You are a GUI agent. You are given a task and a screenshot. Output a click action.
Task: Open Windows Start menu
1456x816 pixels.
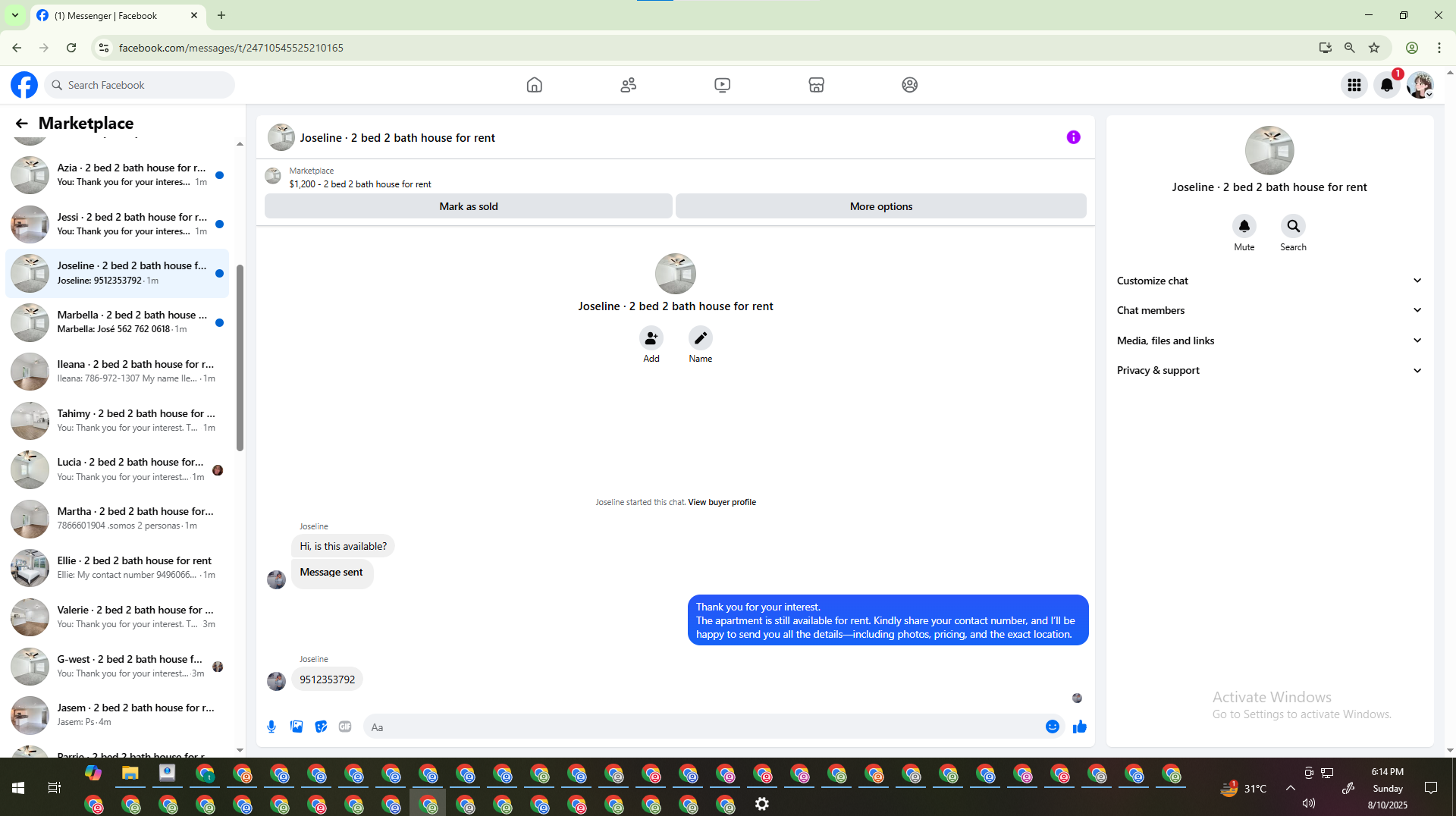[x=18, y=788]
